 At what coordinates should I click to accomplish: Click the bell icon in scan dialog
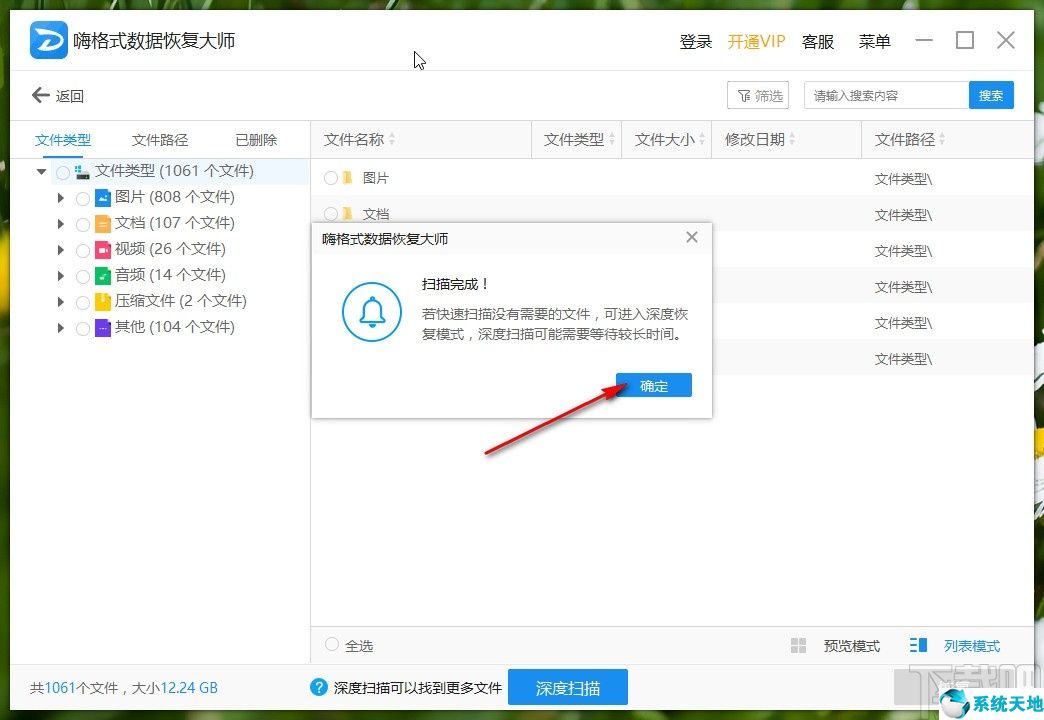(x=371, y=312)
